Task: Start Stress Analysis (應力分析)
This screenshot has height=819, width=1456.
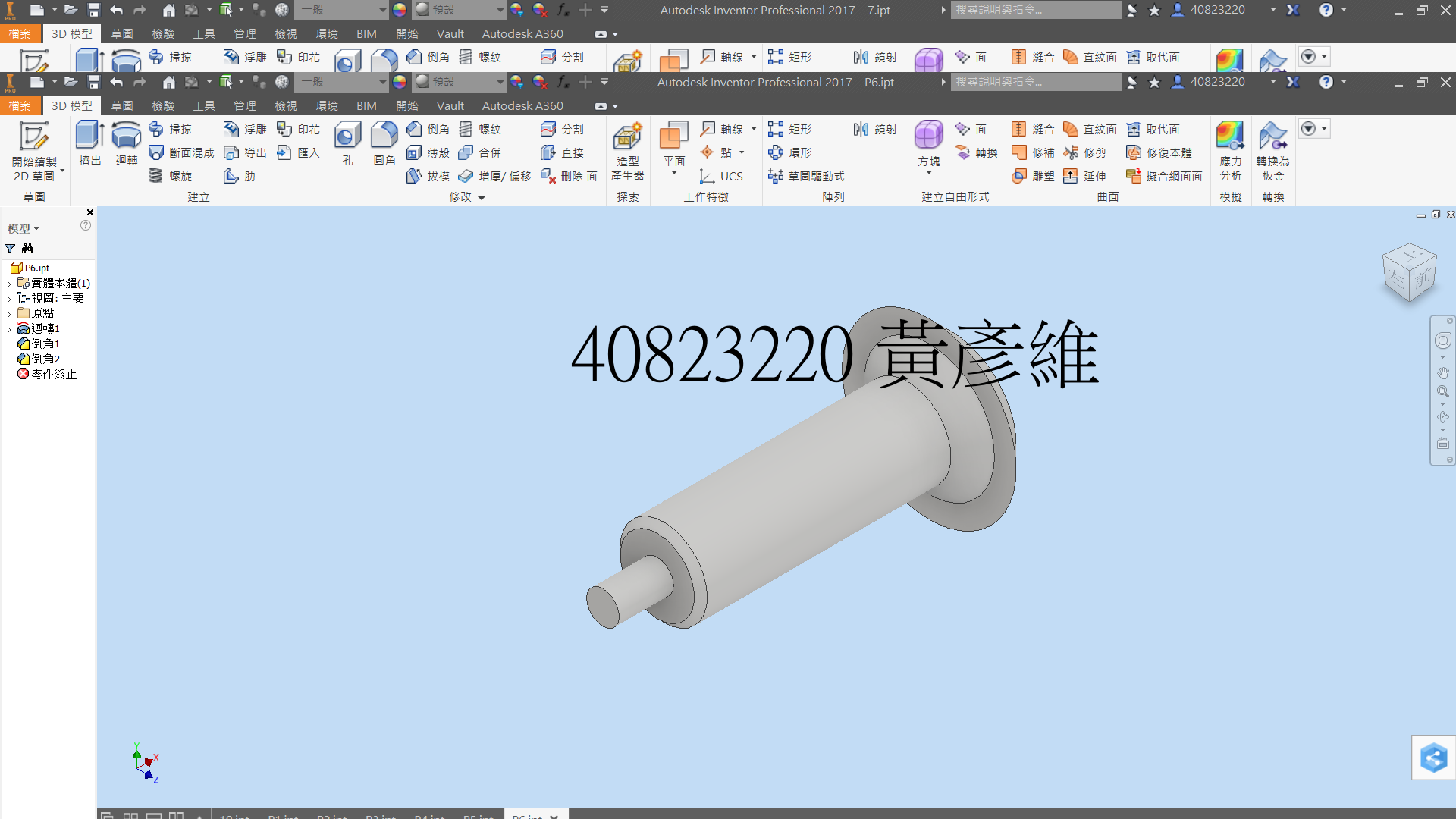Action: click(1230, 151)
